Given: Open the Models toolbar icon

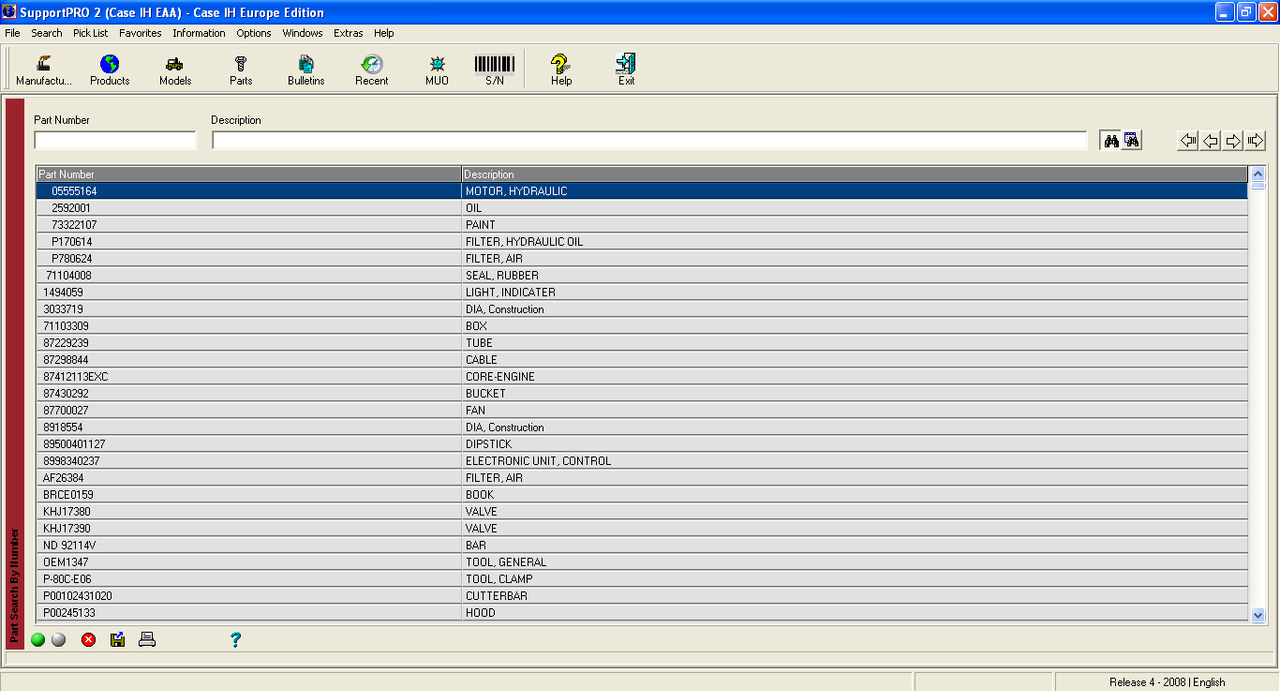Looking at the screenshot, I should coord(175,70).
